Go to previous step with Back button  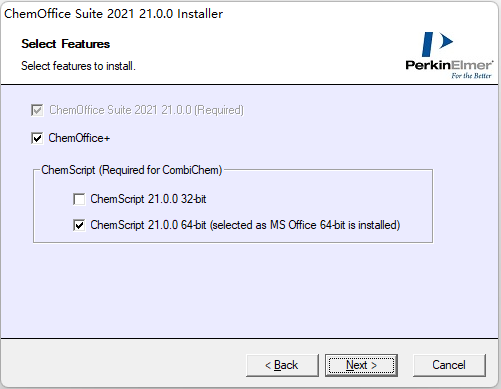pyautogui.click(x=282, y=365)
